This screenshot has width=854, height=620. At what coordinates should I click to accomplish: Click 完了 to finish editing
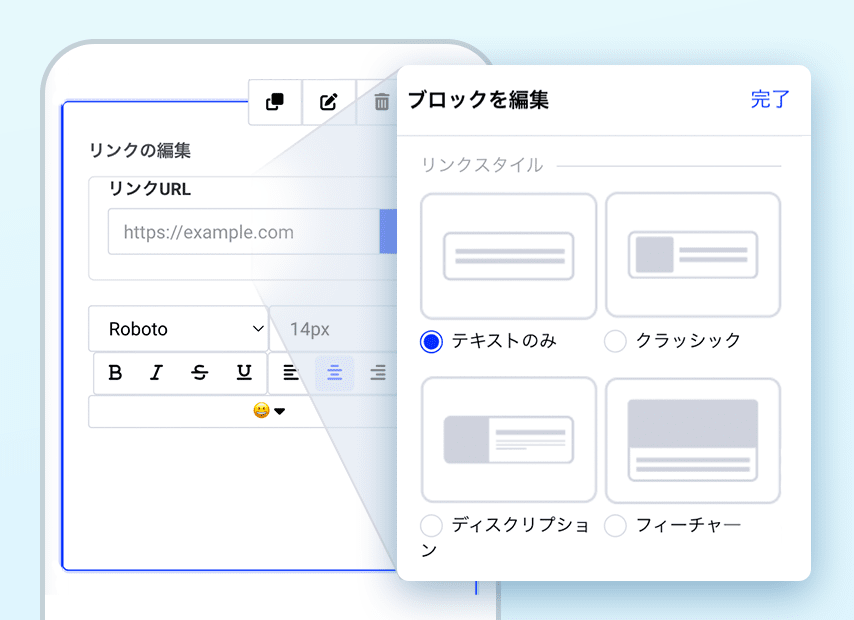(770, 99)
